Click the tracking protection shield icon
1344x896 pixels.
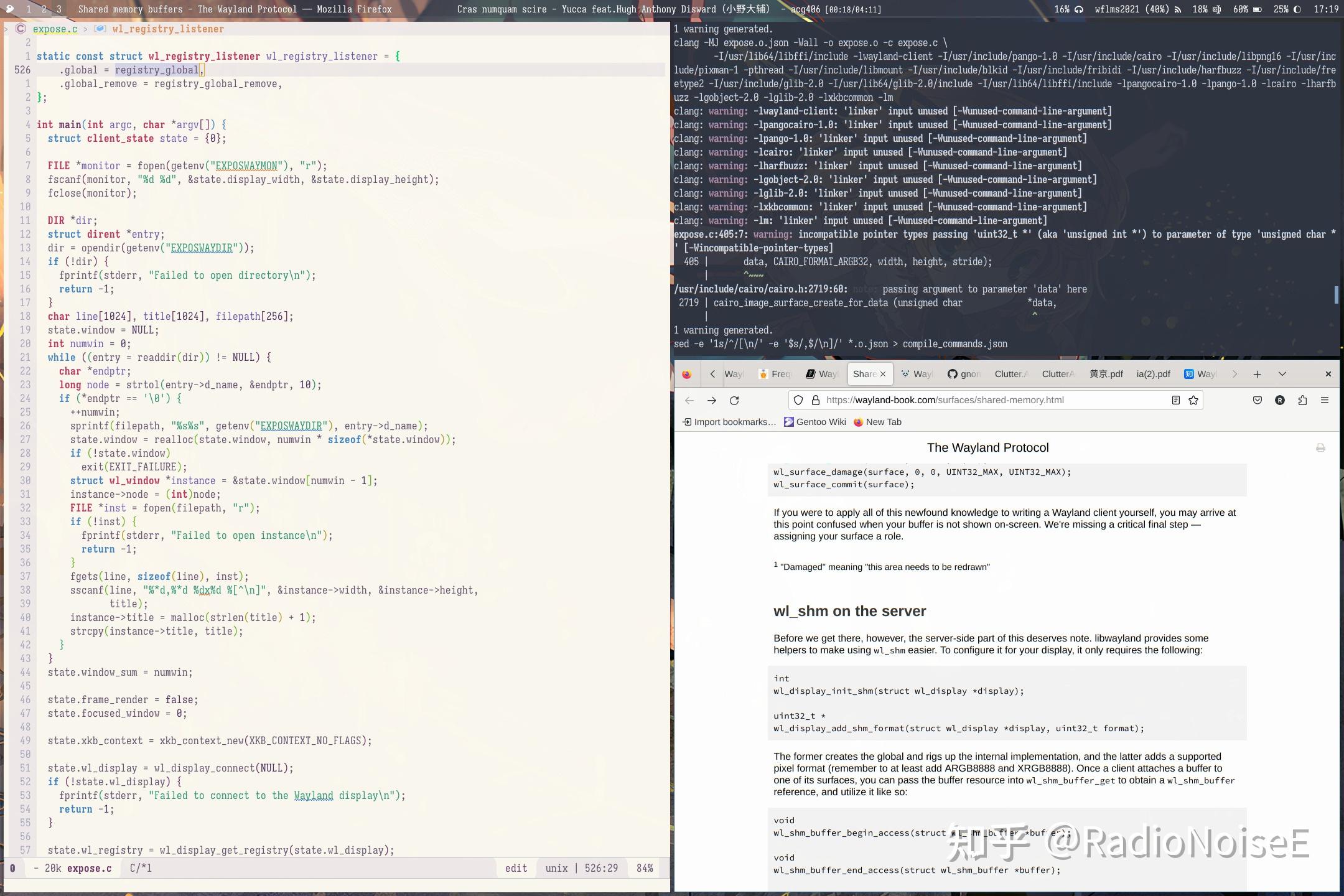(798, 401)
